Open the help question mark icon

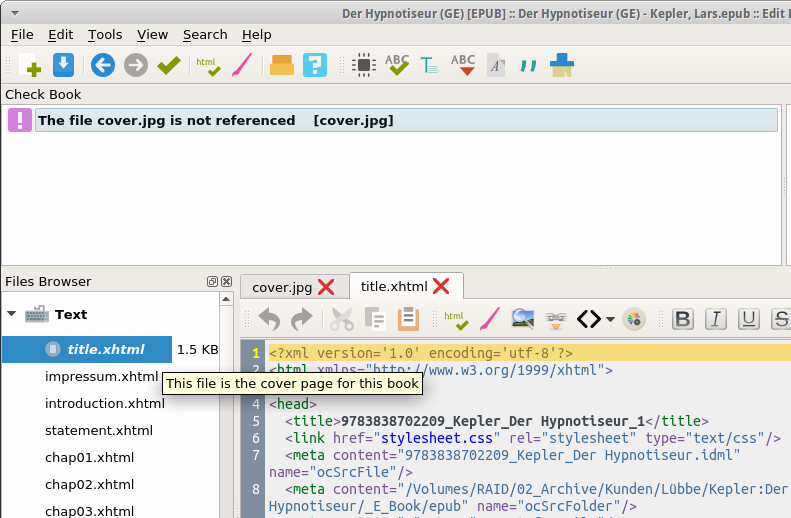(315, 66)
